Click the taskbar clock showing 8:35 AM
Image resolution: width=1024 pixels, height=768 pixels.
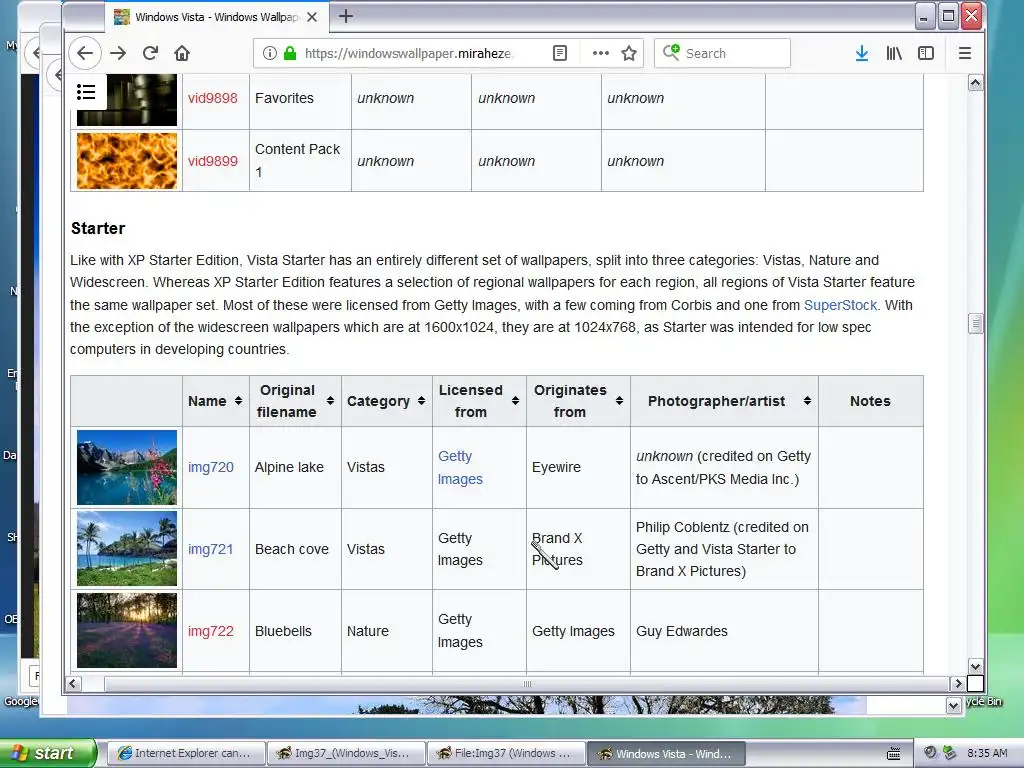point(987,753)
